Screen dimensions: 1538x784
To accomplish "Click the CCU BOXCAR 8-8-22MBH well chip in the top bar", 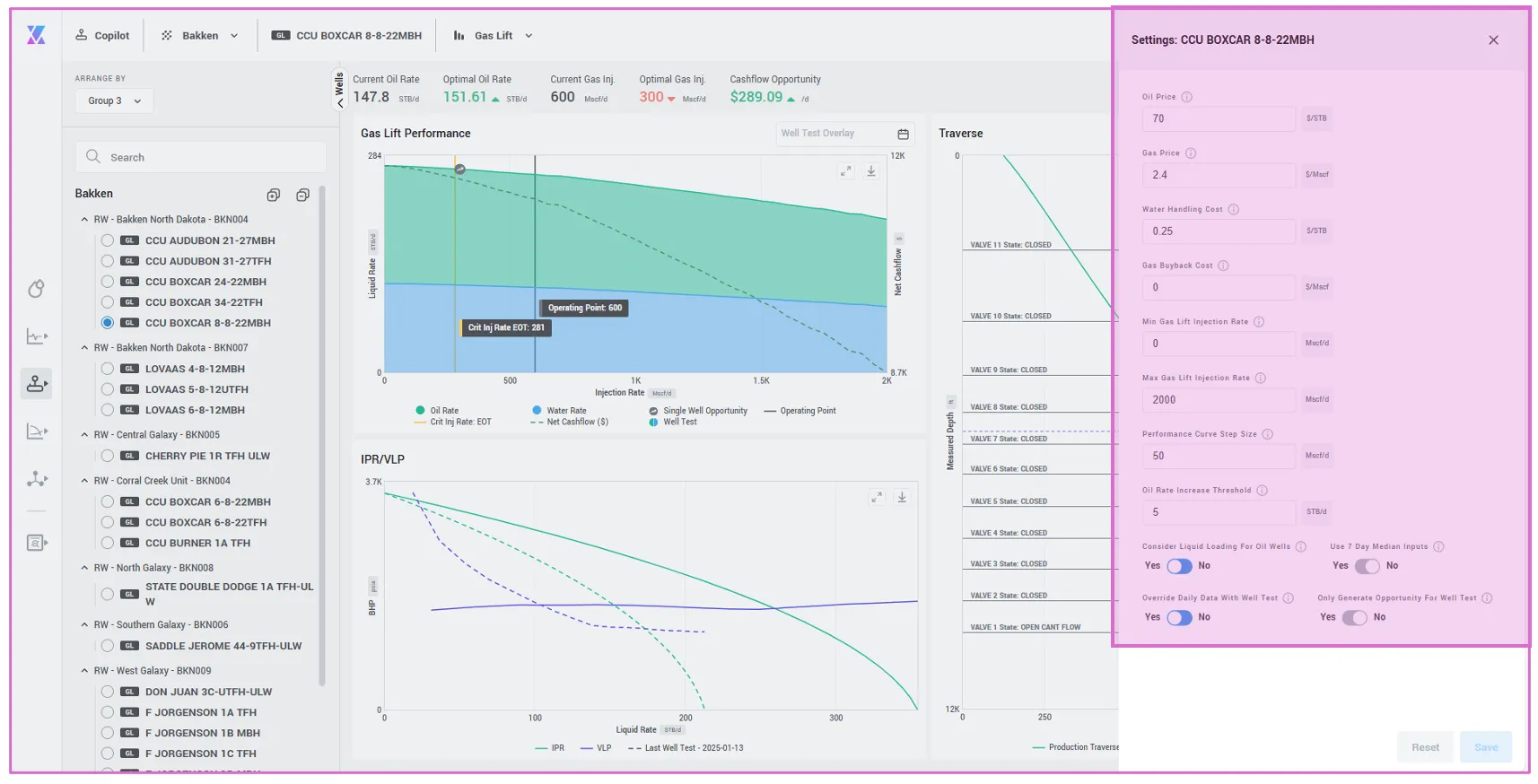I will pos(346,36).
